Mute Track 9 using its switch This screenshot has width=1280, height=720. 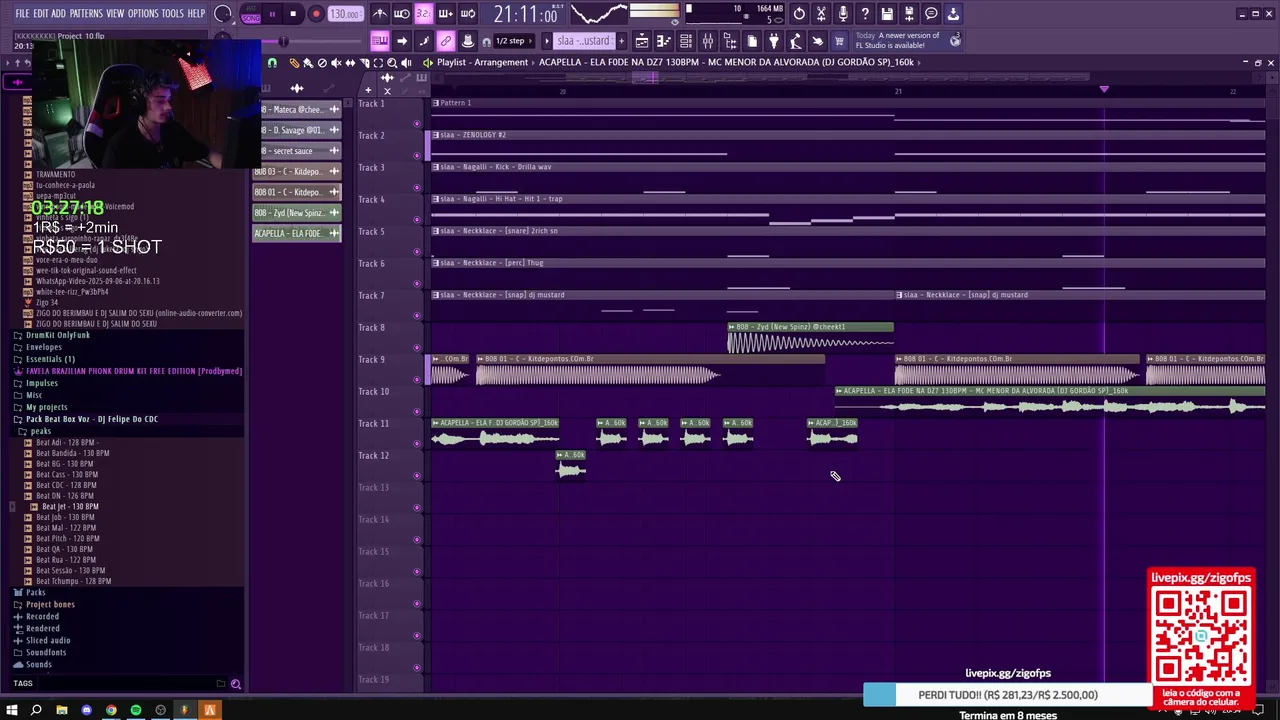coord(417,379)
